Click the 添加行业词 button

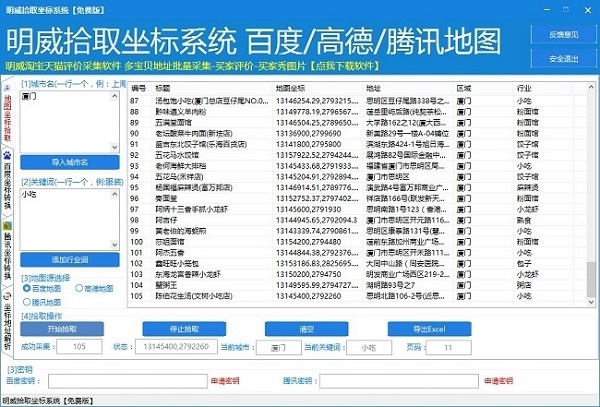pos(70,260)
